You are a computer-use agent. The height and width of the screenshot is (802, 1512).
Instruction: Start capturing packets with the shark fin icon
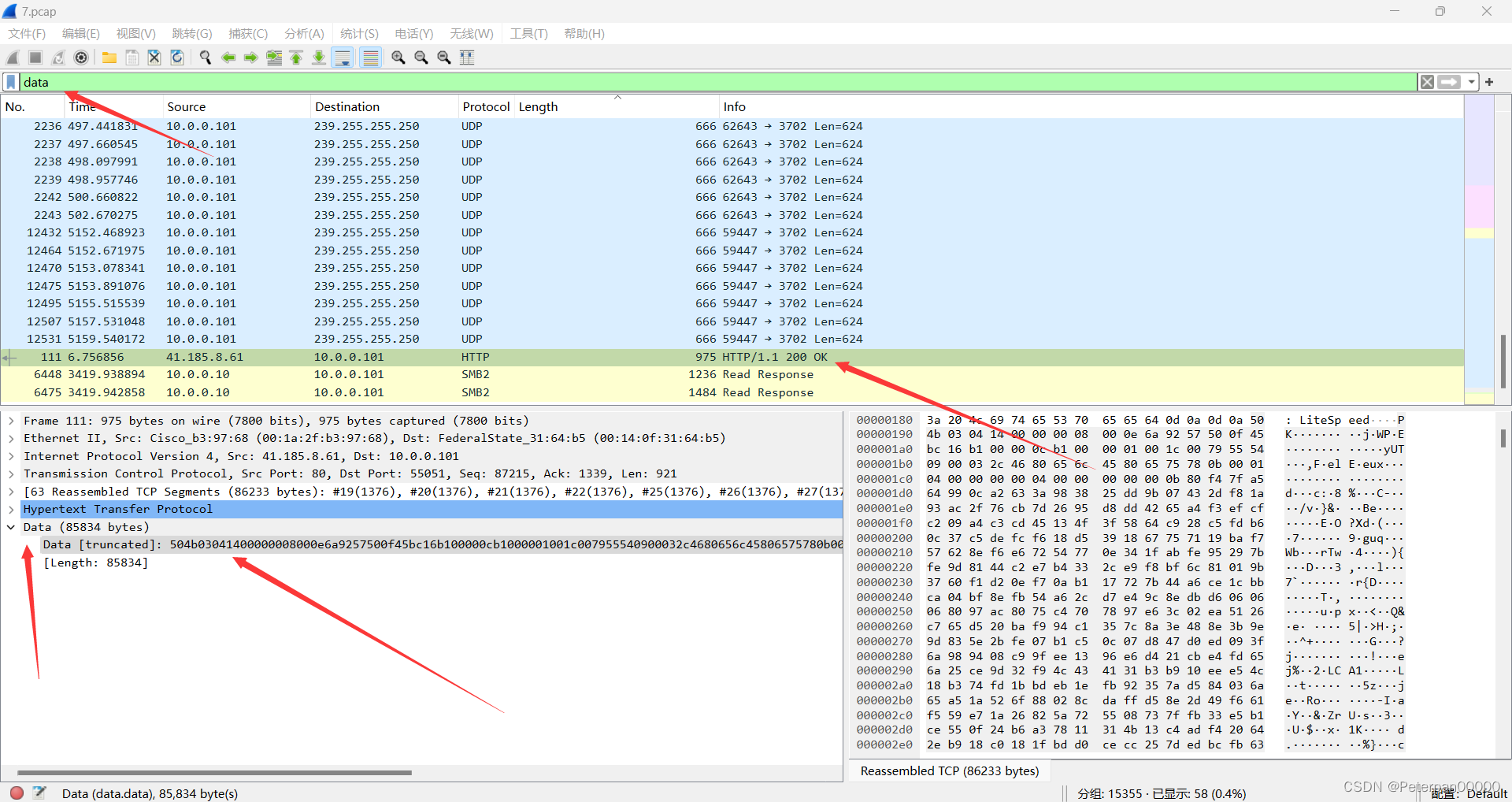[x=13, y=58]
